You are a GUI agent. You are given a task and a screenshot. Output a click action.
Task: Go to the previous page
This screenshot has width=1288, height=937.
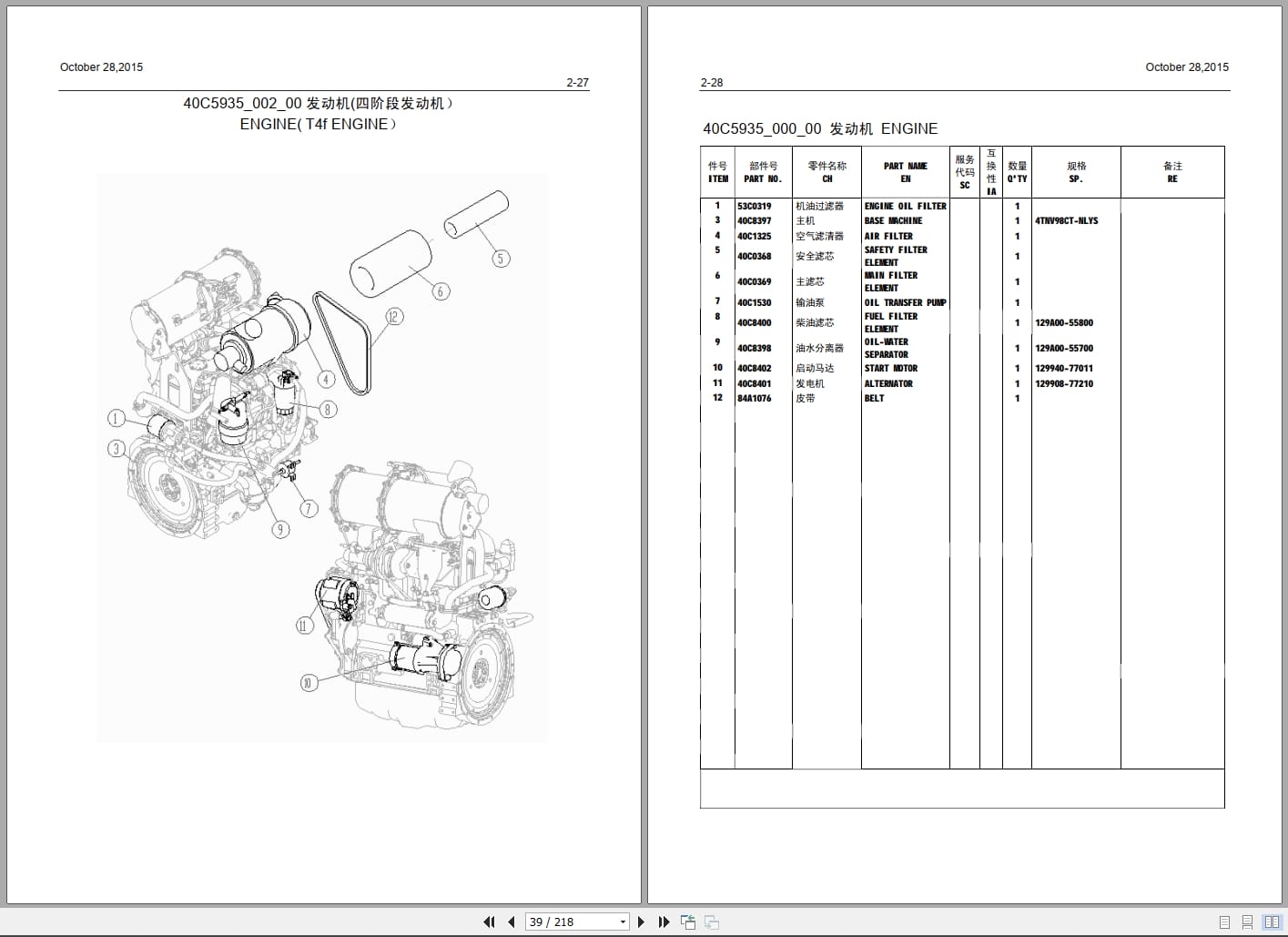point(511,922)
